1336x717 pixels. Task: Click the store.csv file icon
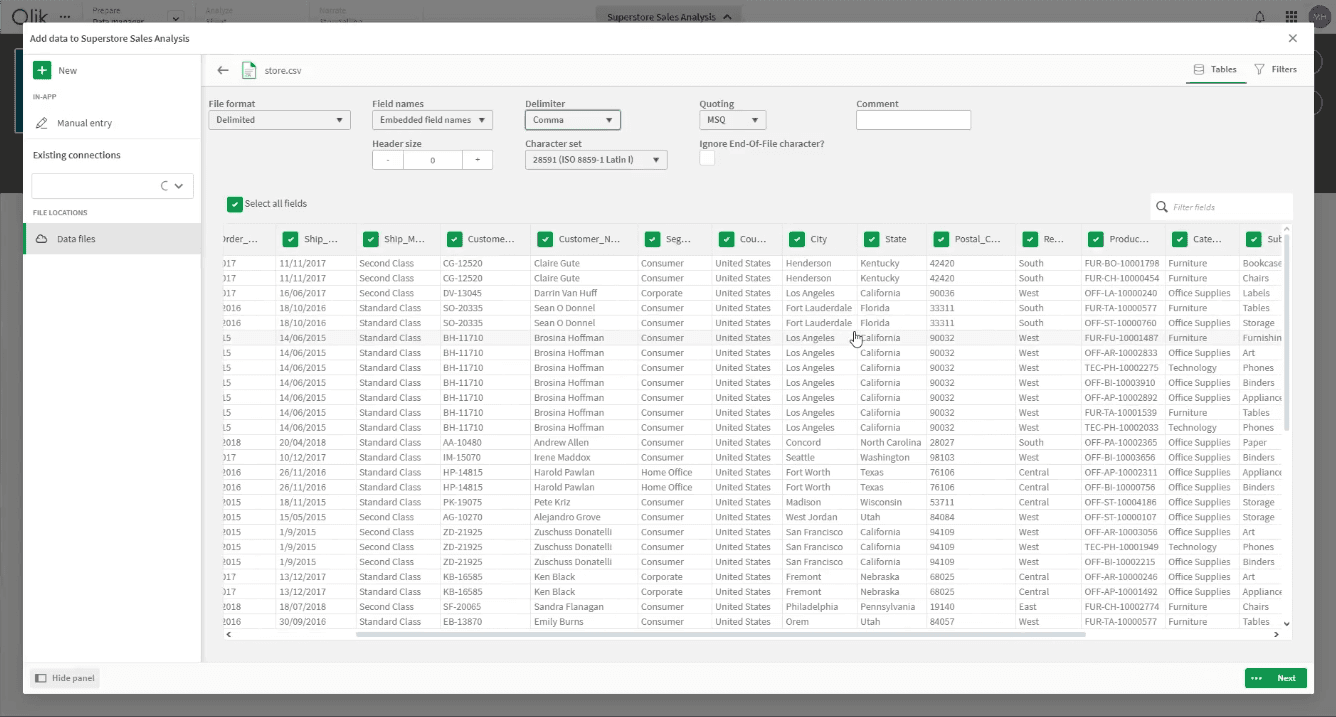(248, 69)
